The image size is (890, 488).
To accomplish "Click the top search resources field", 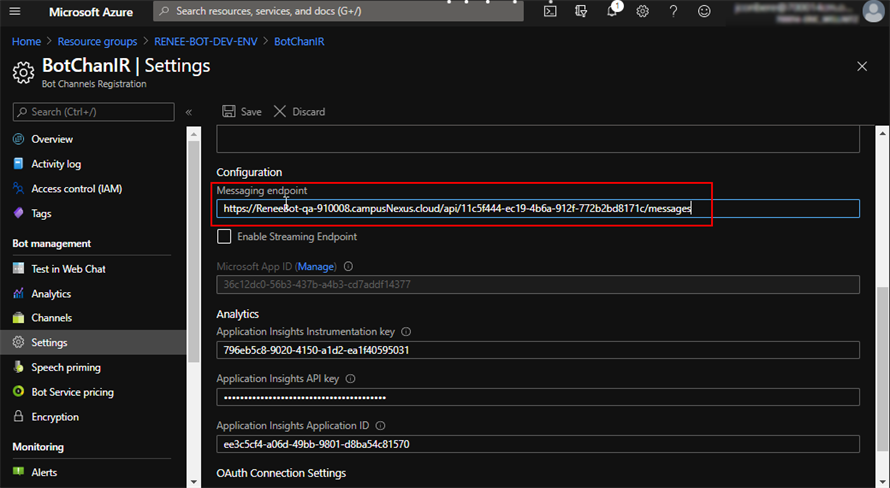I will 338,11.
